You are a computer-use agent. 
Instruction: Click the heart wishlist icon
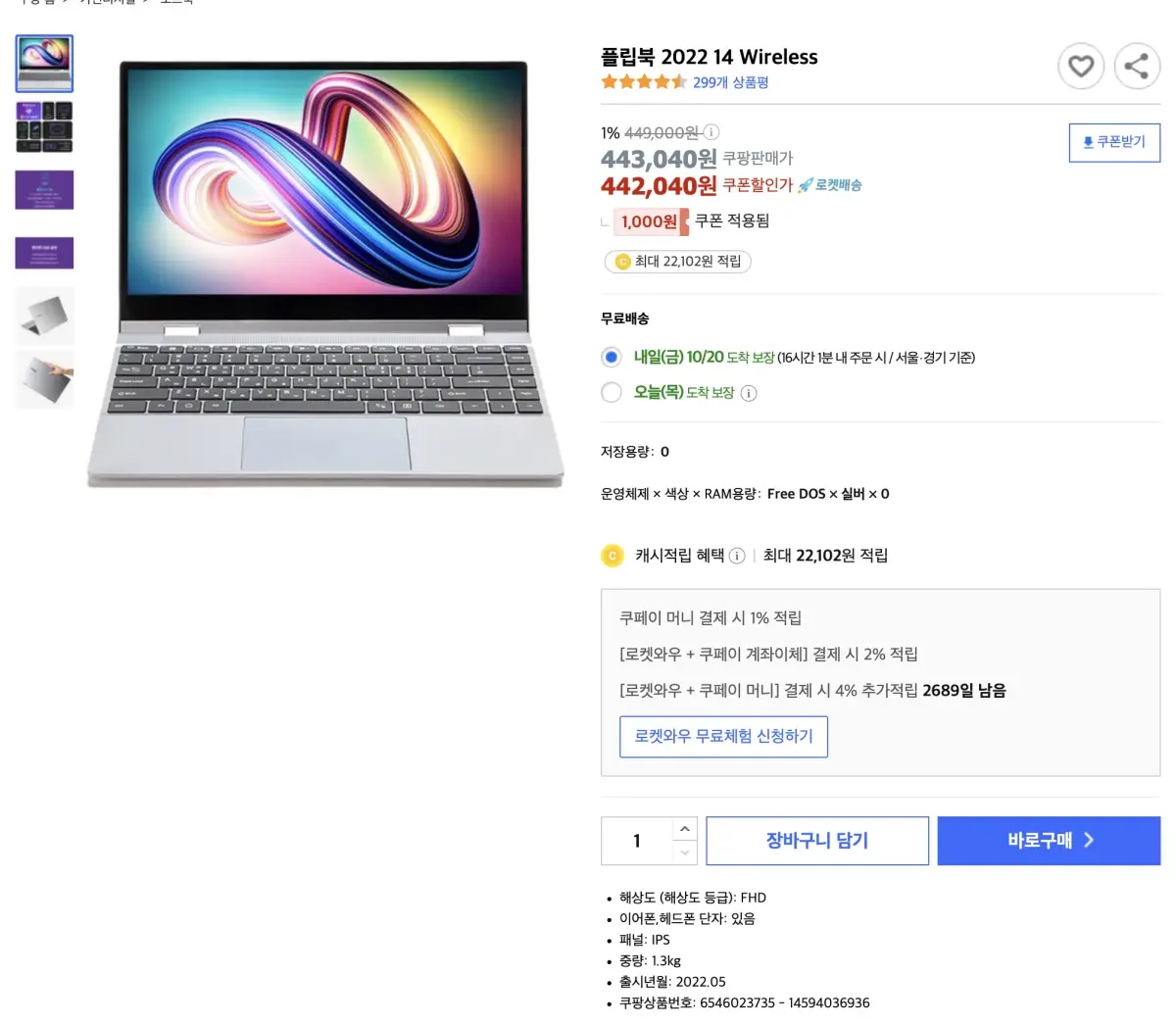pyautogui.click(x=1081, y=67)
